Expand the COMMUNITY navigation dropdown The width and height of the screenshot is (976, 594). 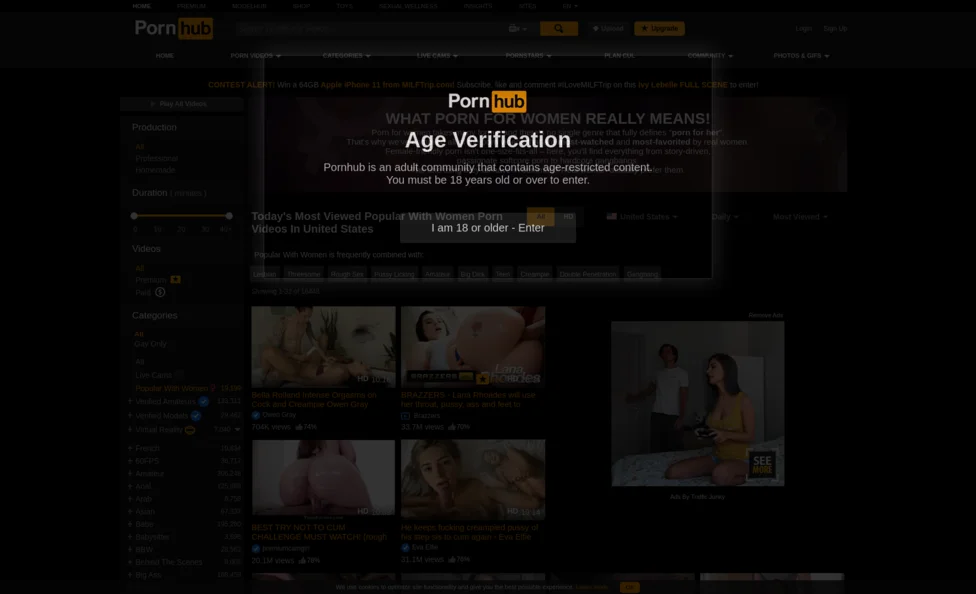click(x=710, y=56)
